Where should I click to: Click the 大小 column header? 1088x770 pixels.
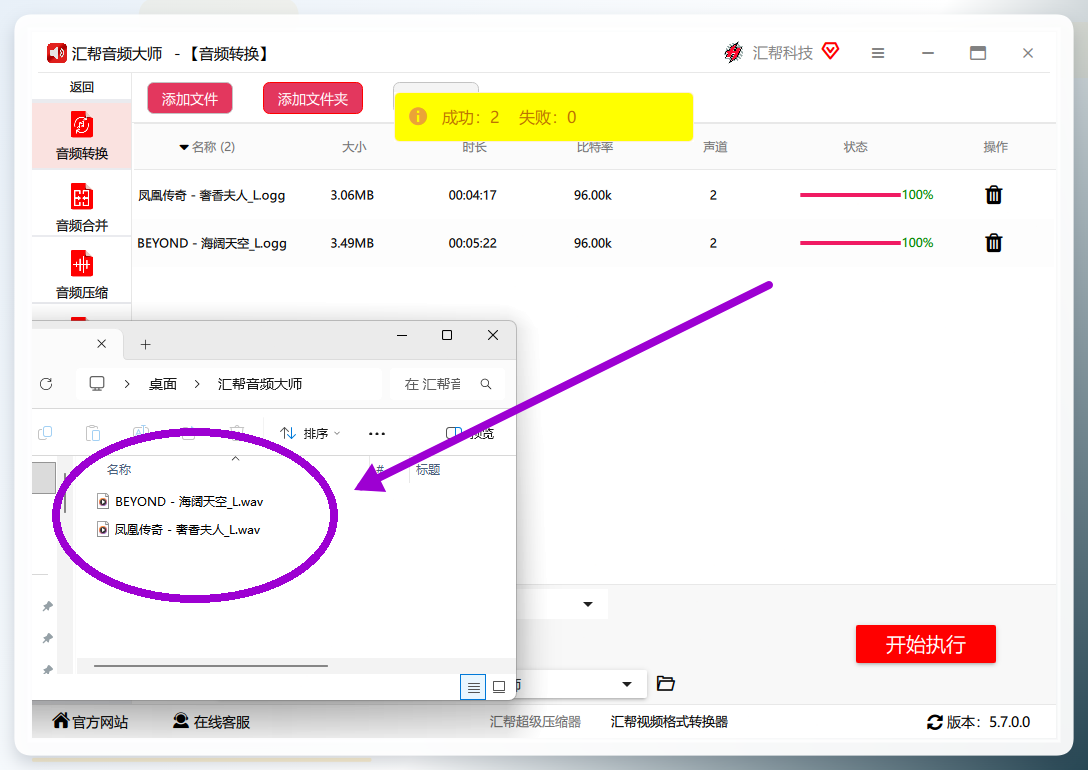[354, 147]
